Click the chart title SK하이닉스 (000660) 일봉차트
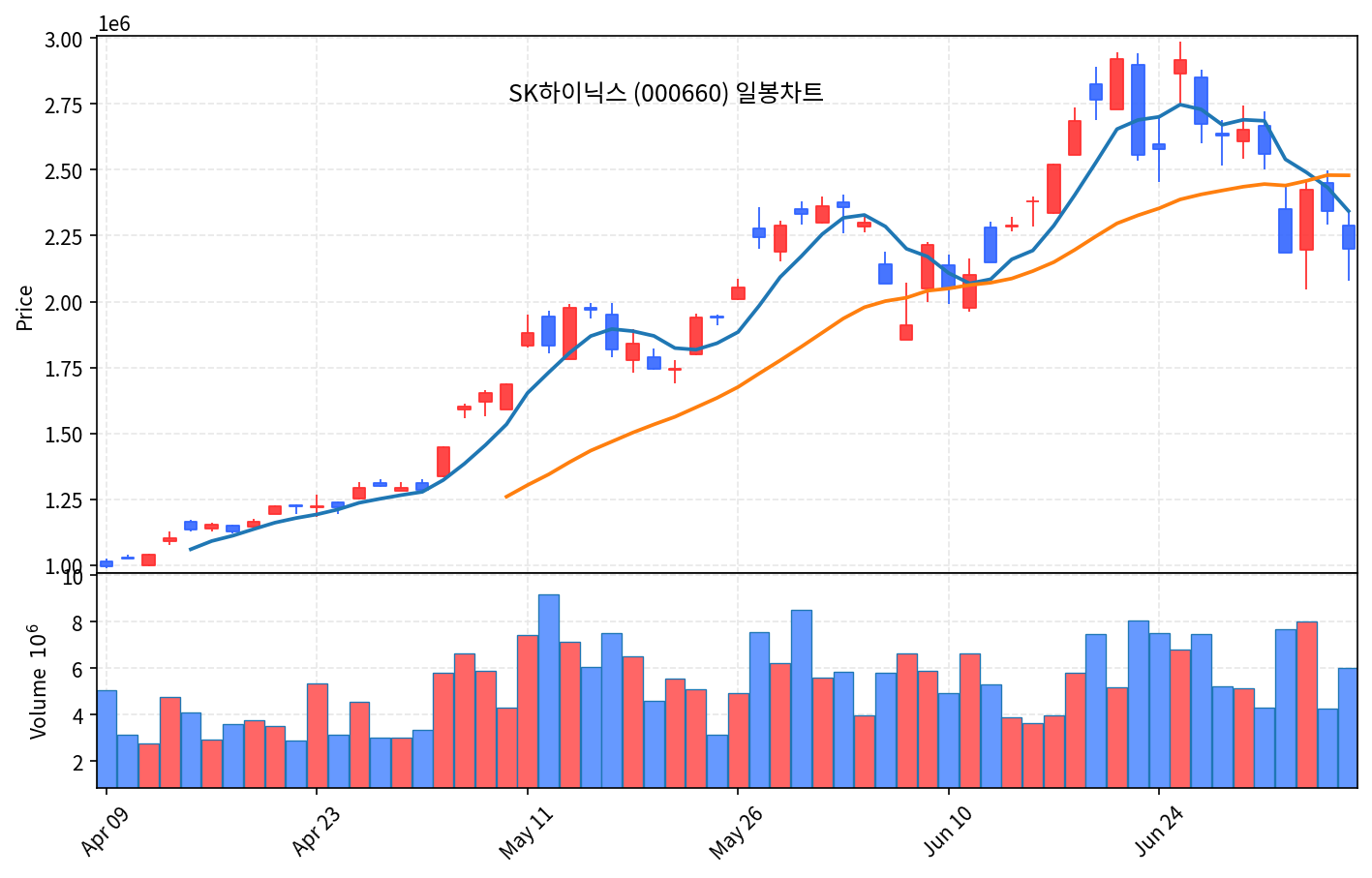This screenshot has height=878, width=1372. coord(666,93)
